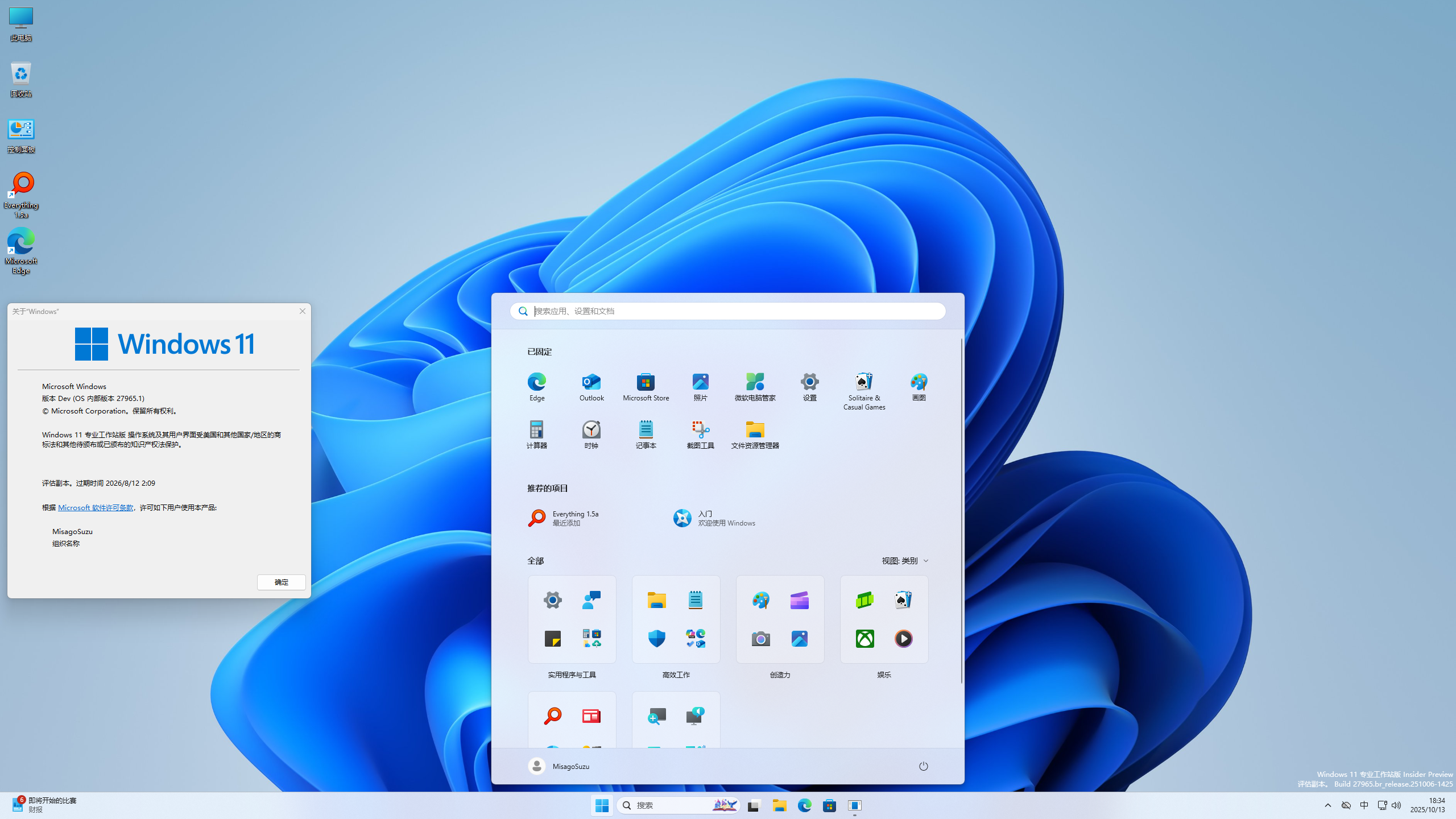Image resolution: width=1456 pixels, height=819 pixels.
Task: Select Everything 1.5a desktop shortcut
Action: click(21, 196)
